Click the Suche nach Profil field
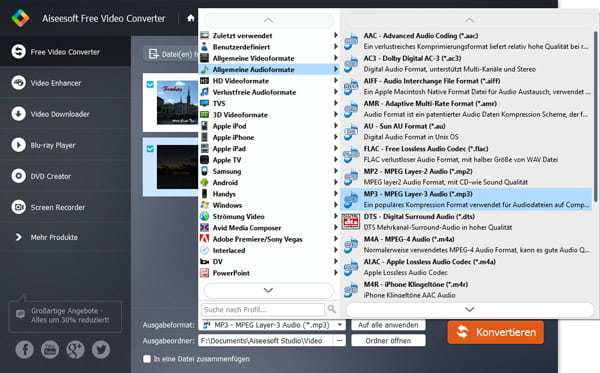The height and width of the screenshot is (373, 600). coord(263,309)
